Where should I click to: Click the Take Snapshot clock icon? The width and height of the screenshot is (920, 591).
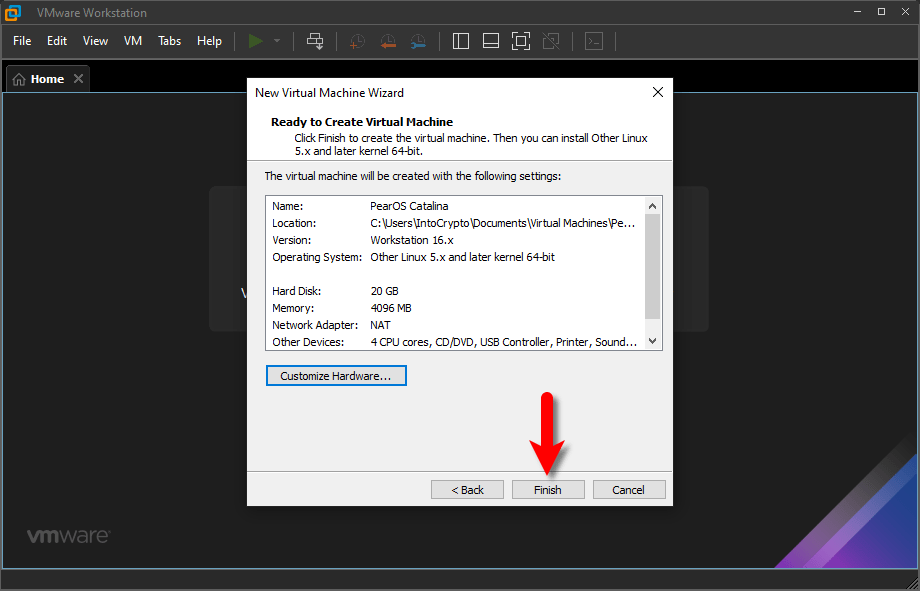coord(357,41)
